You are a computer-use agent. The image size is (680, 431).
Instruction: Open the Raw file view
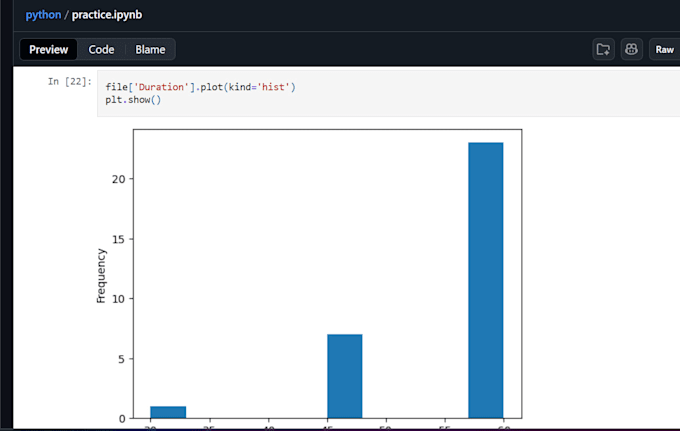coord(664,49)
